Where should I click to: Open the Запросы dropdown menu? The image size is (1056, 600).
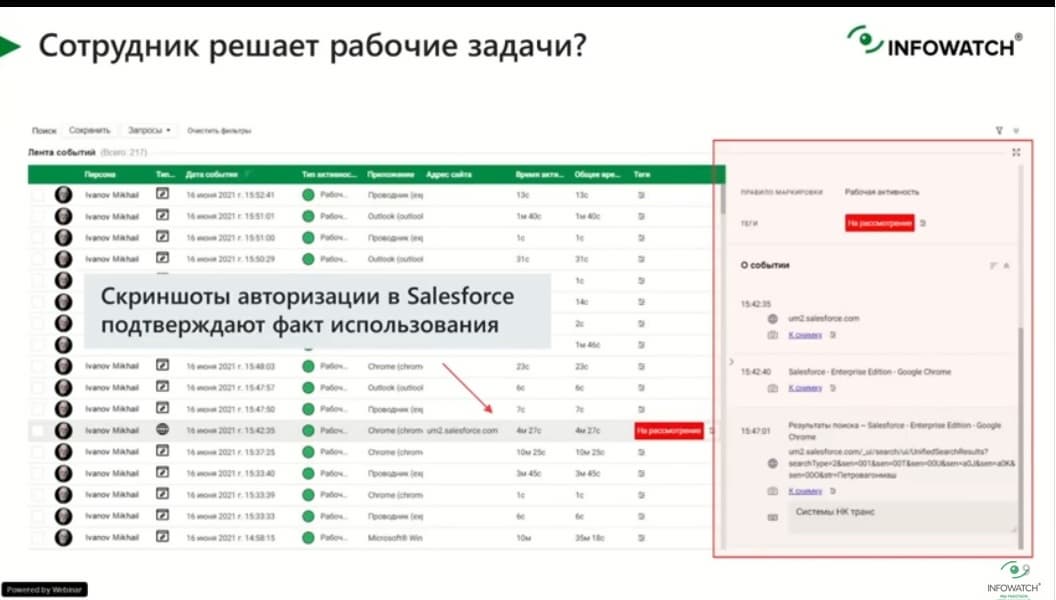pos(149,130)
